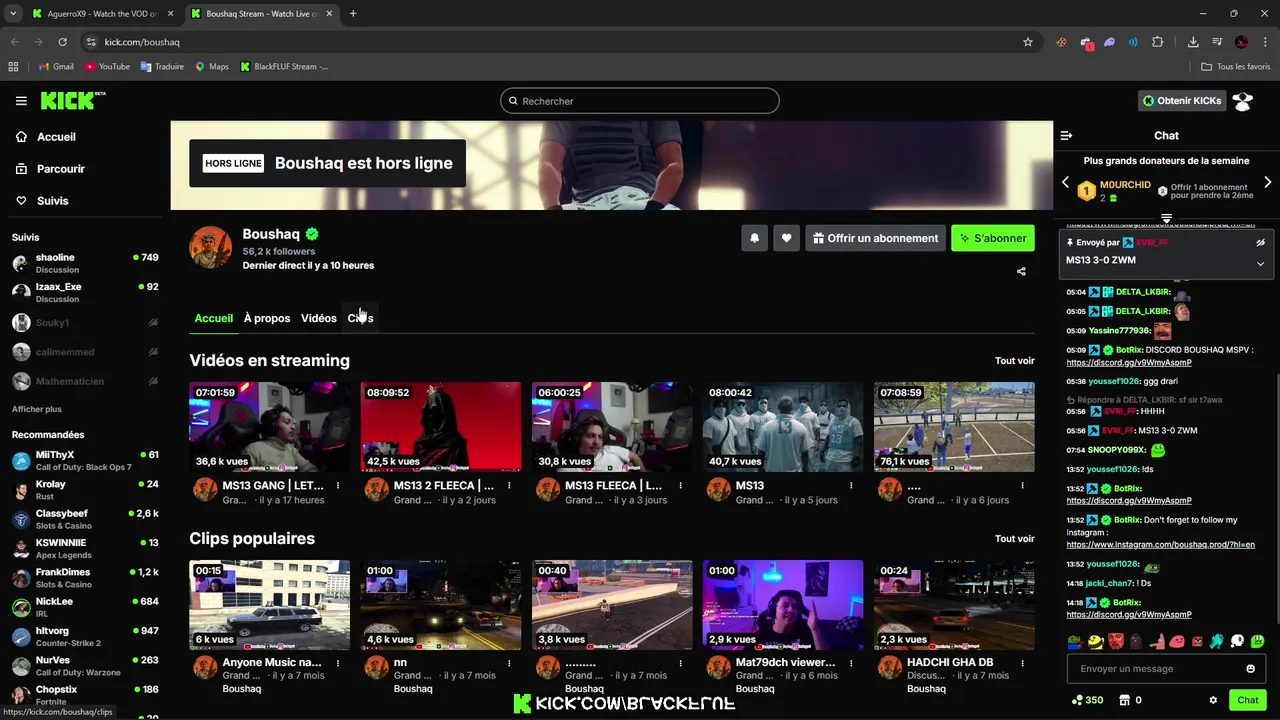This screenshot has width=1280, height=720.
Task: Open the cookie extension icon in Chrome toolbar
Action: [x=1062, y=42]
